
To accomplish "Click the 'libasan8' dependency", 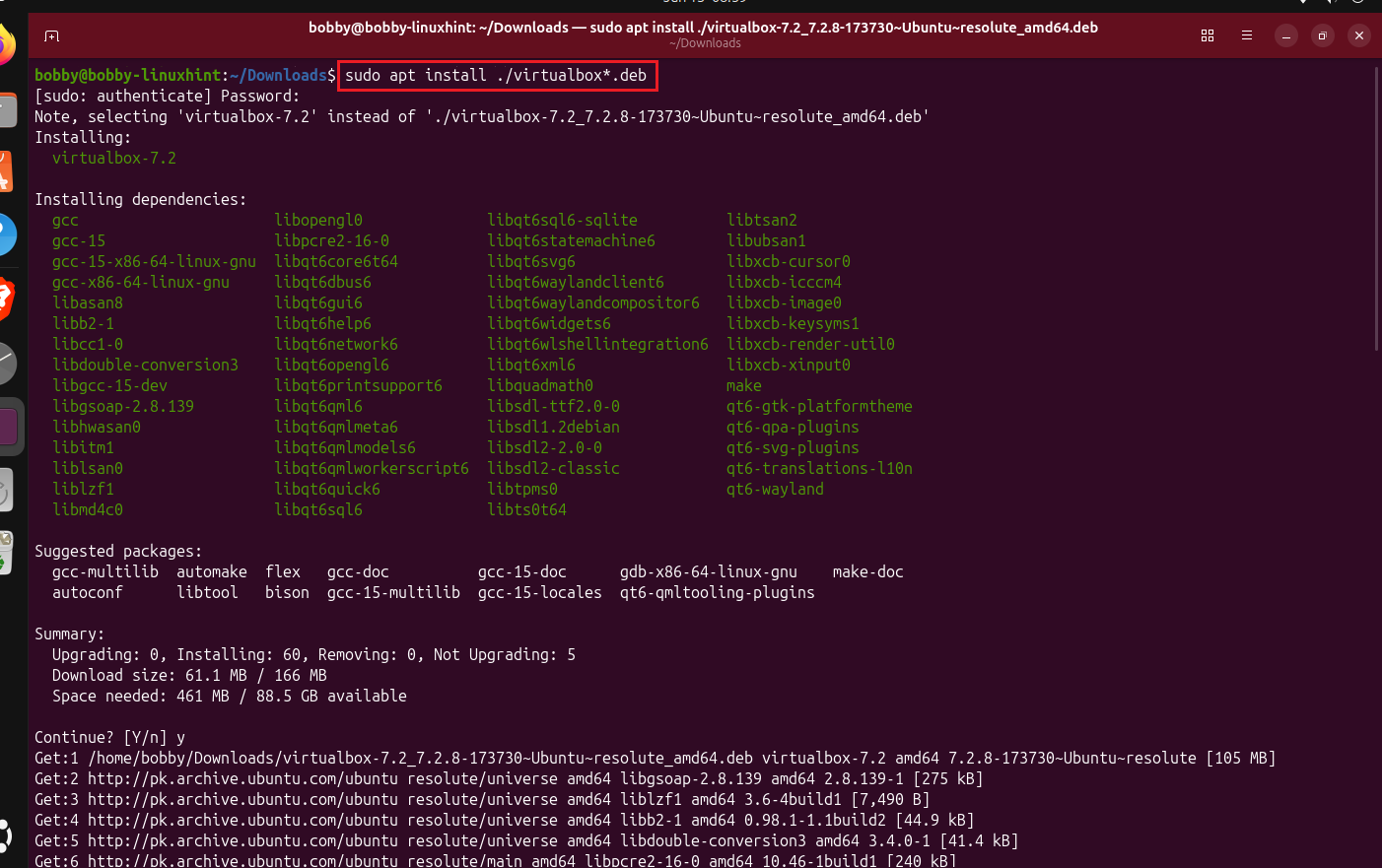I will click(88, 302).
